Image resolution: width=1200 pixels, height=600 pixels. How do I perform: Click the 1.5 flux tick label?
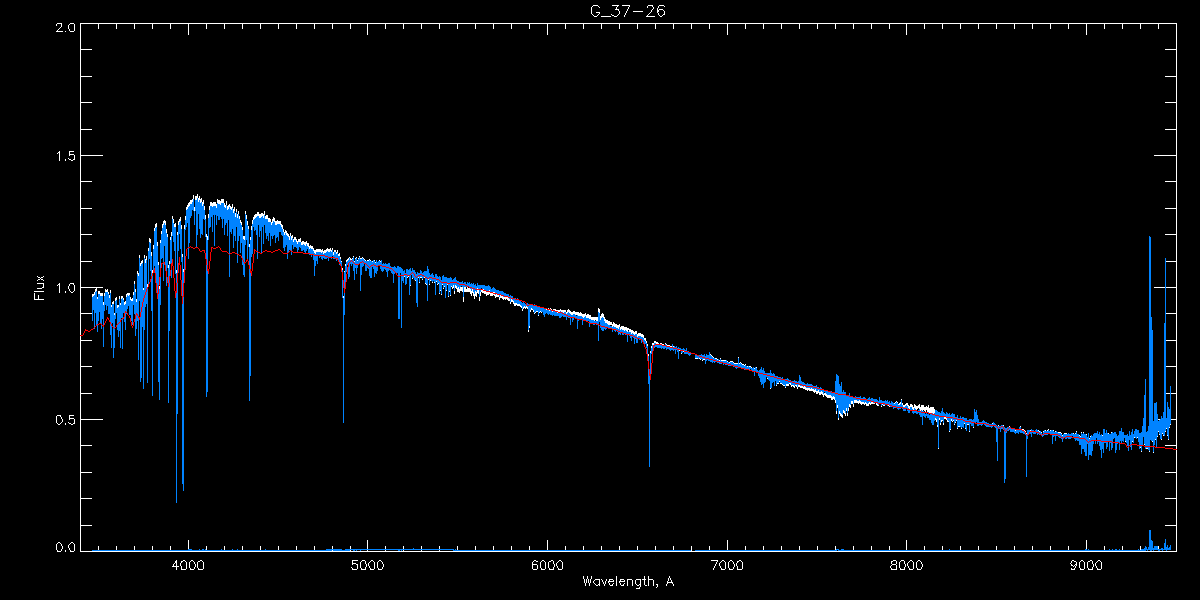click(x=65, y=157)
